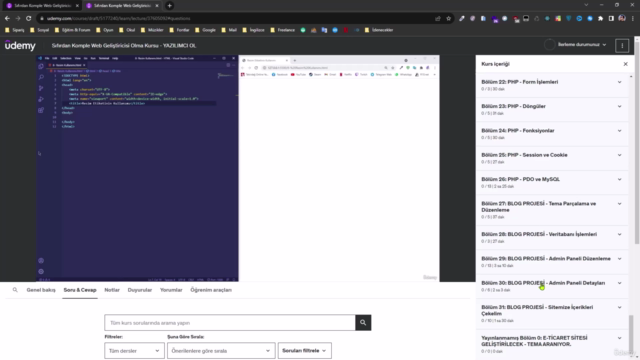Image resolution: width=640 pixels, height=360 pixels.
Task: Click the colorful squares extension icon
Action: tap(558, 18)
